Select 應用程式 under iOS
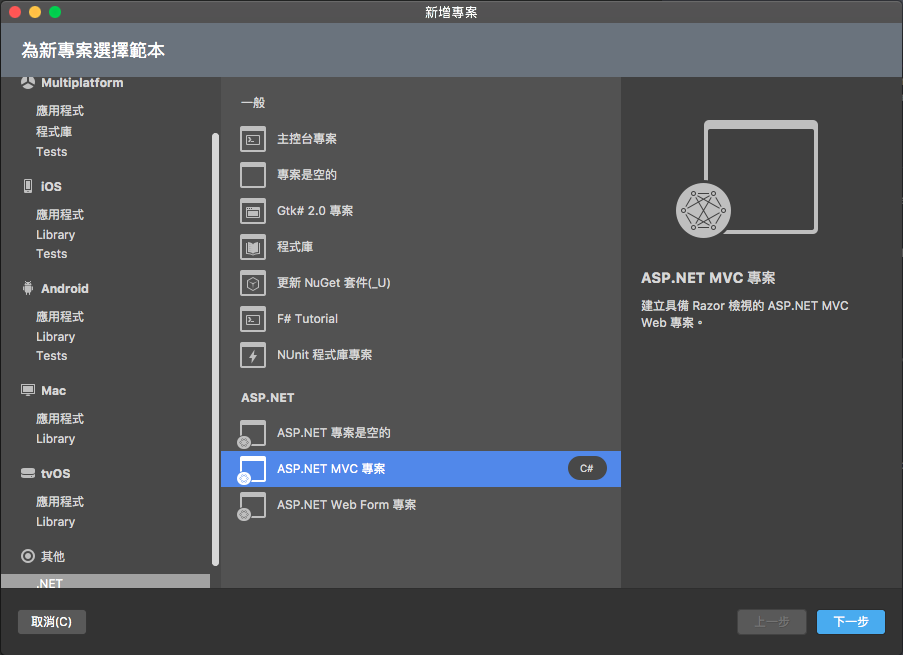903x655 pixels. [x=60, y=214]
